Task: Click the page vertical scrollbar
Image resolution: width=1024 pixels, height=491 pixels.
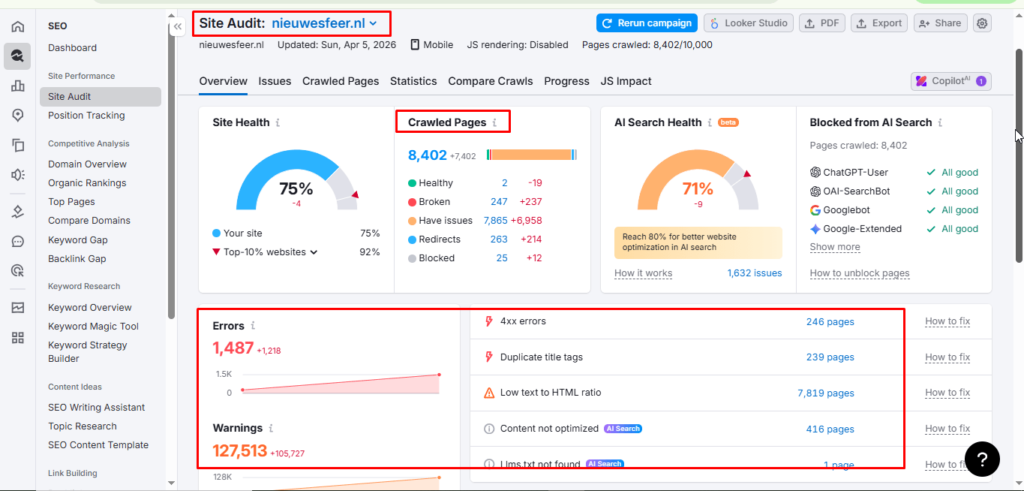Action: pyautogui.click(x=1019, y=155)
